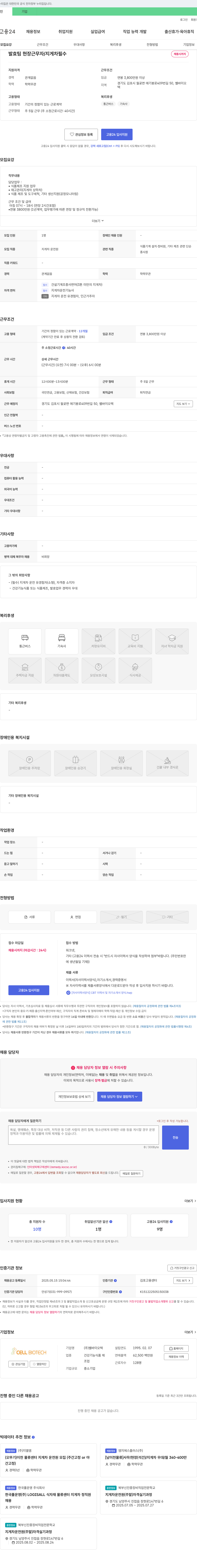The height and width of the screenshot is (1568, 197).
Task: Open 지도 보기 dropdown beside 근무 예정지
Action: pyautogui.click(x=183, y=404)
